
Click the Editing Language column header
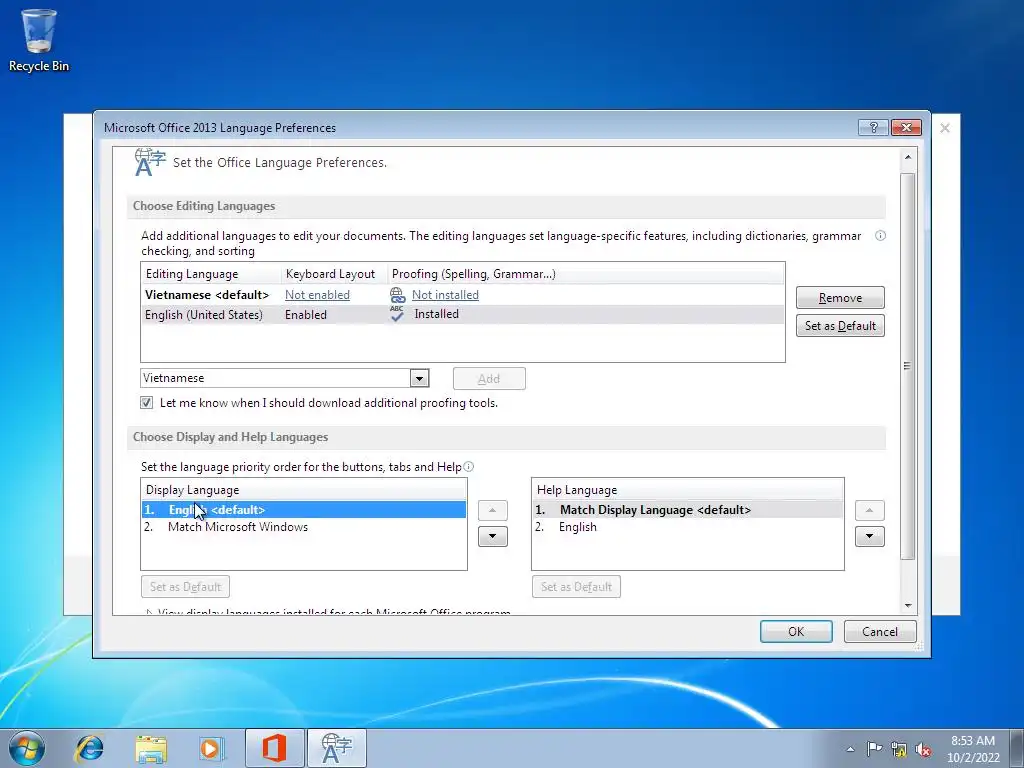click(x=211, y=274)
